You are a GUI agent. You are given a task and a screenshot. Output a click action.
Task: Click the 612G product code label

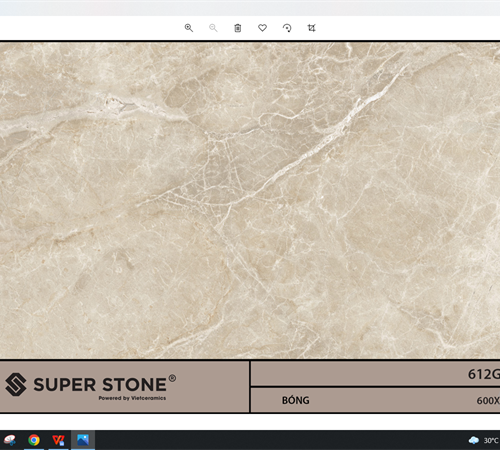(x=484, y=374)
